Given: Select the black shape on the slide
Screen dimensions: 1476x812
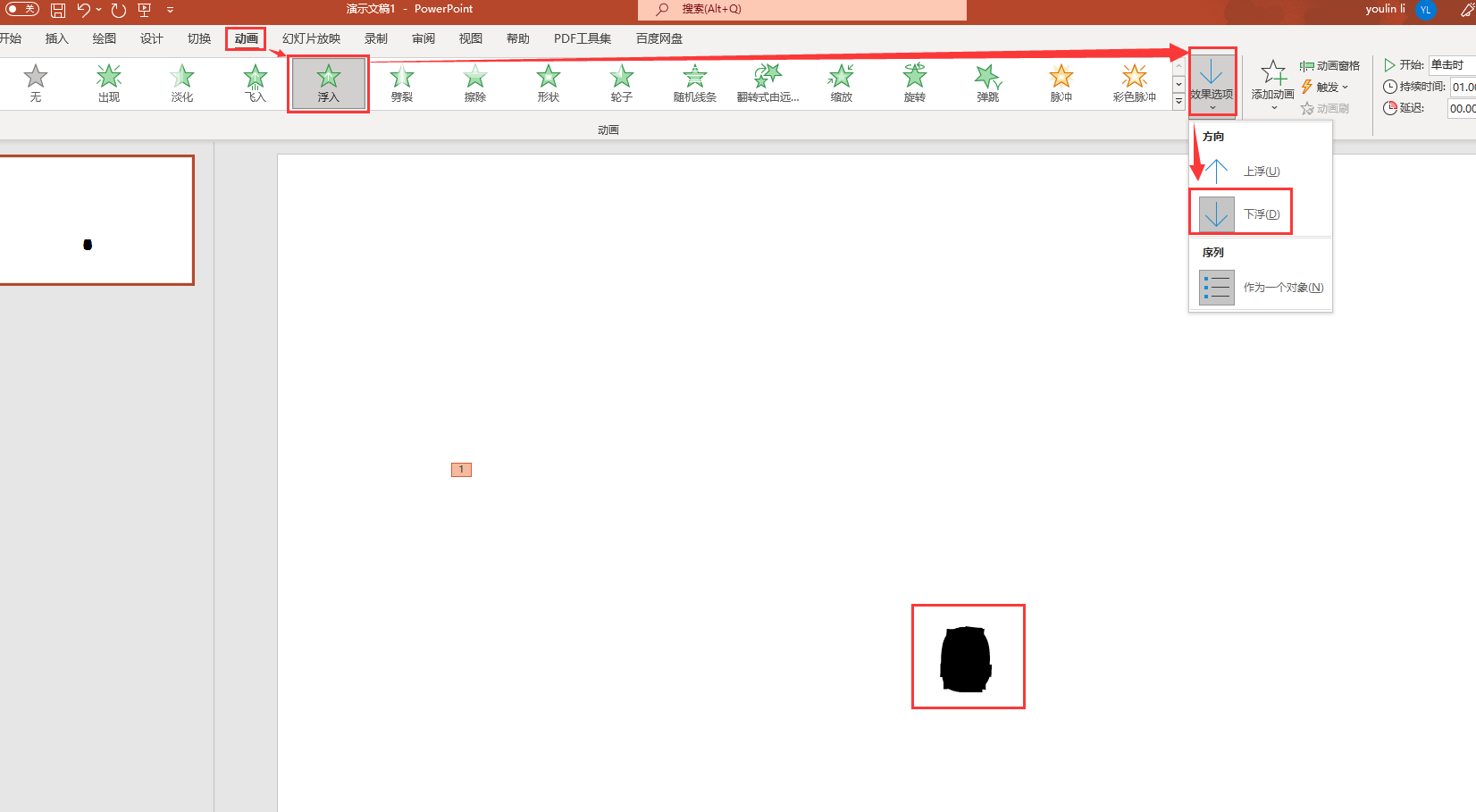Looking at the screenshot, I should (x=966, y=659).
